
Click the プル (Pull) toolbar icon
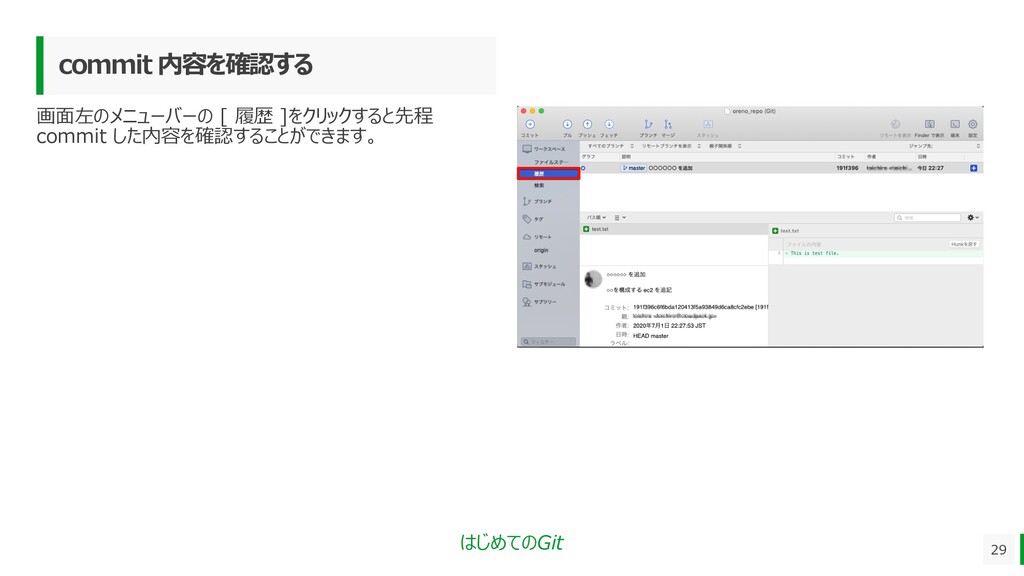click(x=567, y=125)
